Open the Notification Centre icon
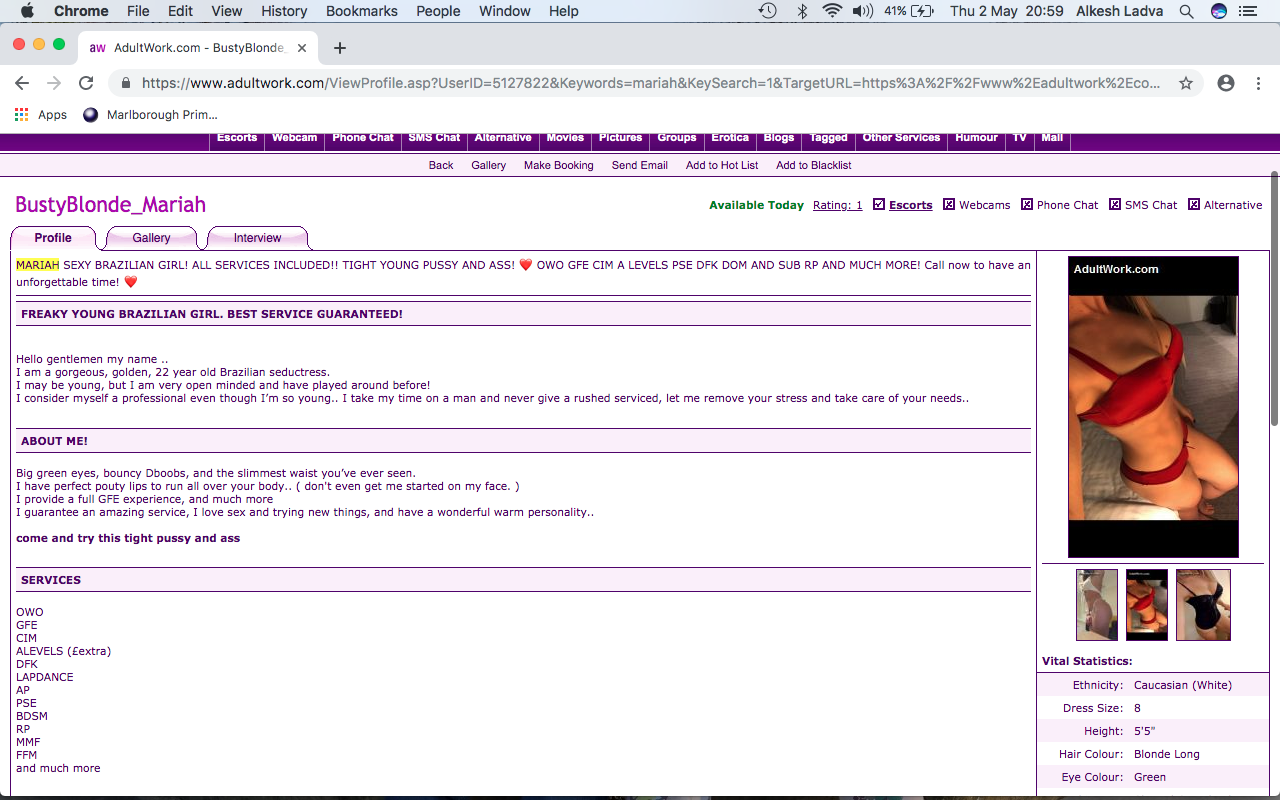Image resolution: width=1280 pixels, height=800 pixels. pos(1248,11)
